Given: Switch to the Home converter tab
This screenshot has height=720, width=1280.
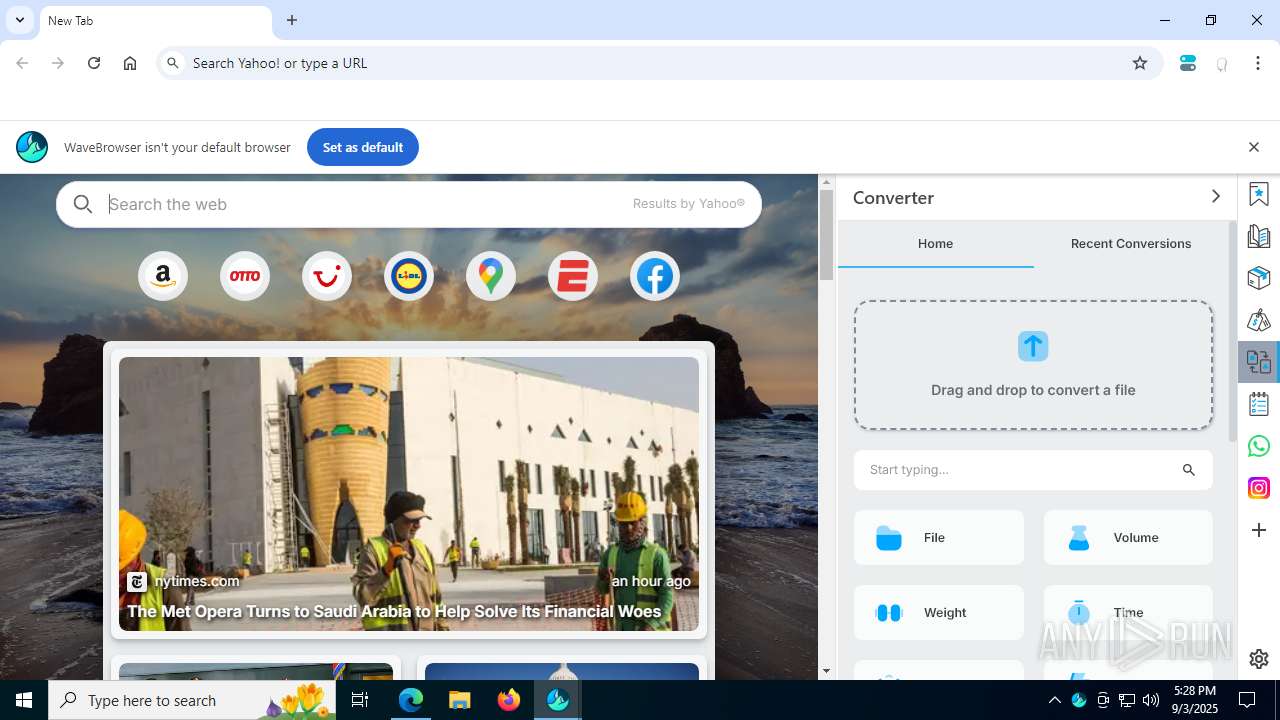Looking at the screenshot, I should (936, 244).
